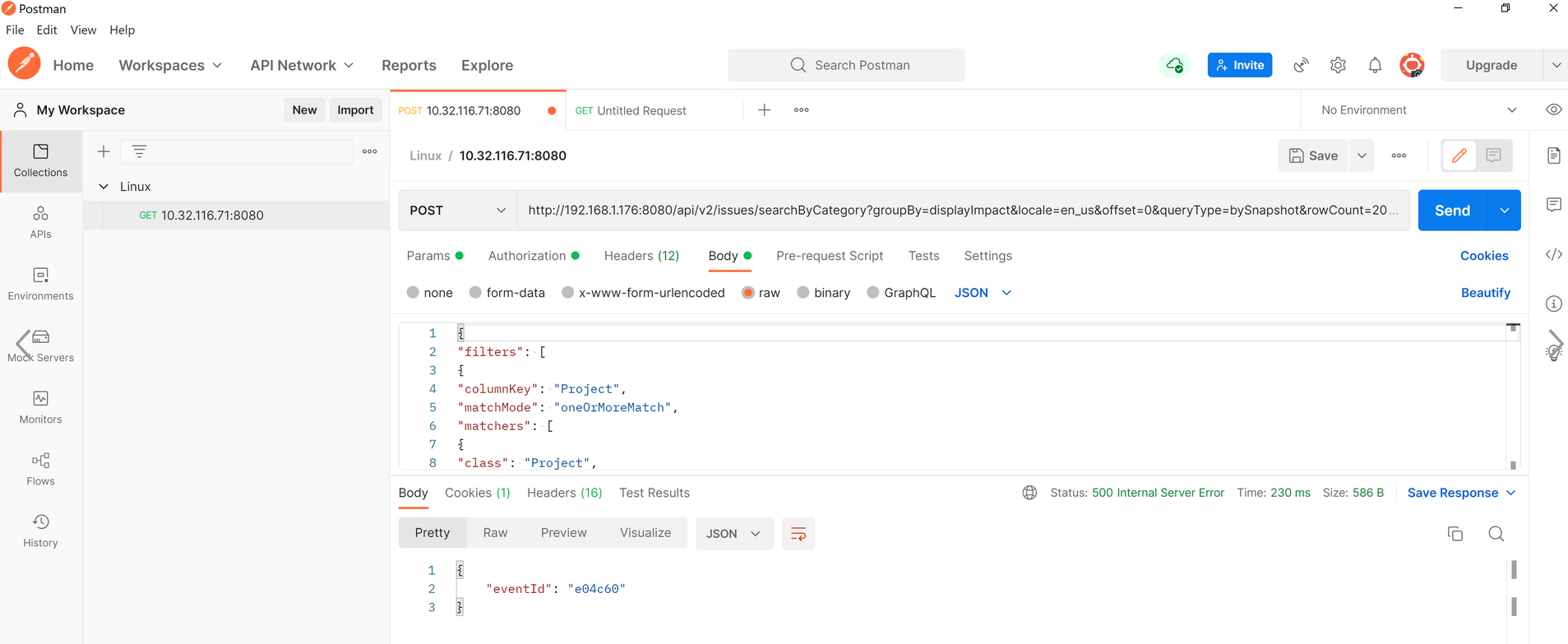Open the settings gear icon
Screen dimensions: 1568x644
[1338, 65]
